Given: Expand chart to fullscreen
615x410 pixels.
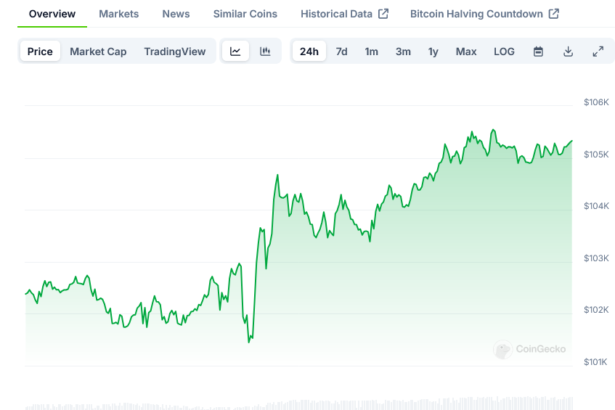Looking at the screenshot, I should tap(598, 52).
